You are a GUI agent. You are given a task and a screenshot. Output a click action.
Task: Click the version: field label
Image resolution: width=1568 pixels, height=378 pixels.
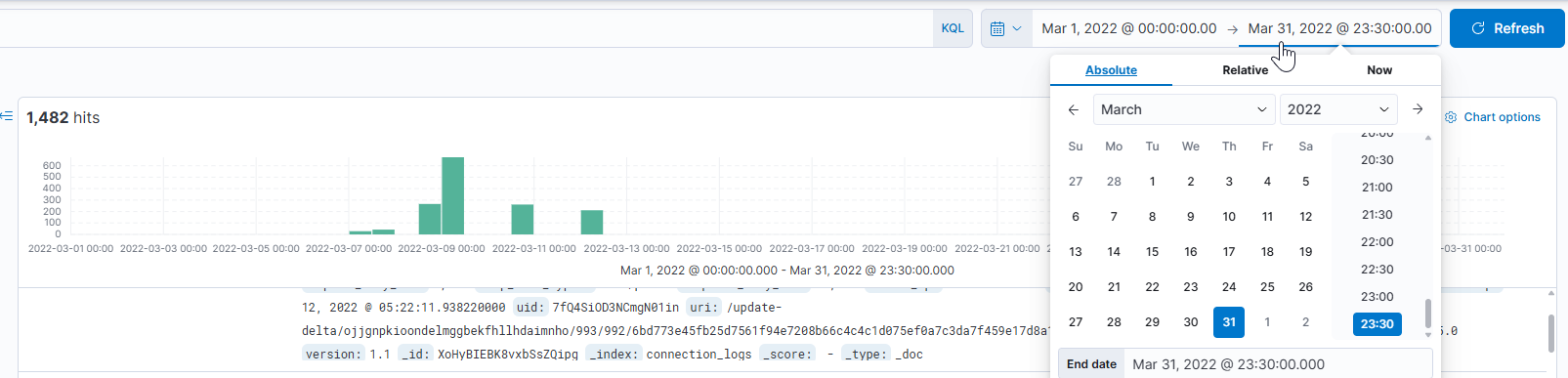click(x=333, y=355)
